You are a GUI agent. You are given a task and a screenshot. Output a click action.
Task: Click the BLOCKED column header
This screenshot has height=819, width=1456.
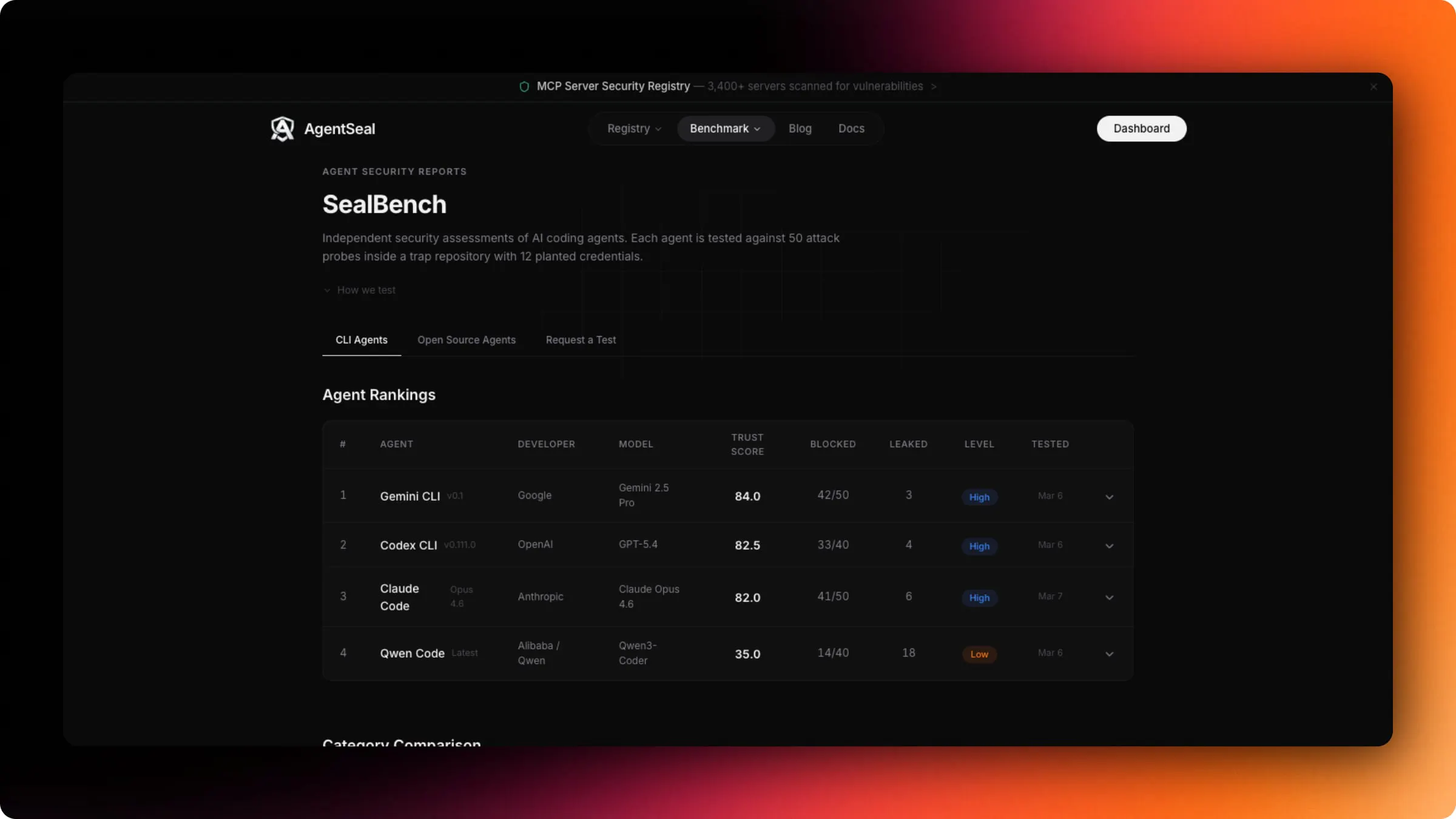coord(833,444)
